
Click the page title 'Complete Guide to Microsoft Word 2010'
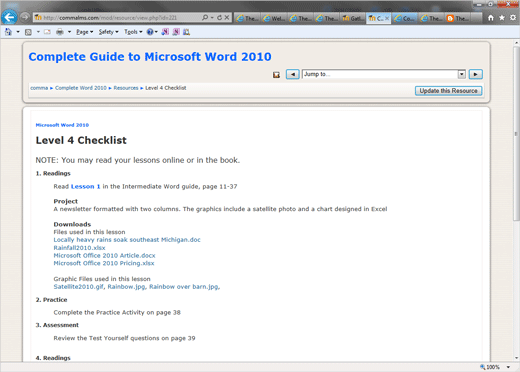click(150, 57)
